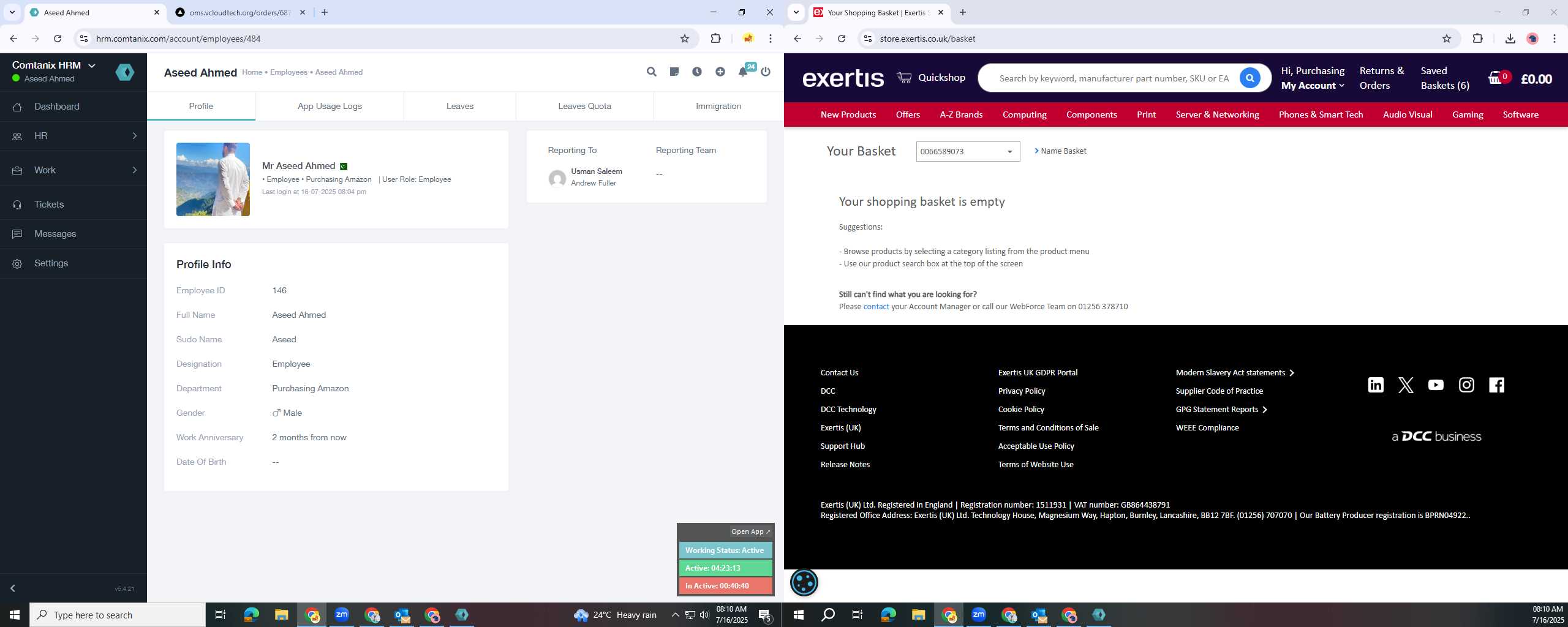Open Messages in HRM sidebar
This screenshot has width=1568, height=627.
tap(73, 234)
